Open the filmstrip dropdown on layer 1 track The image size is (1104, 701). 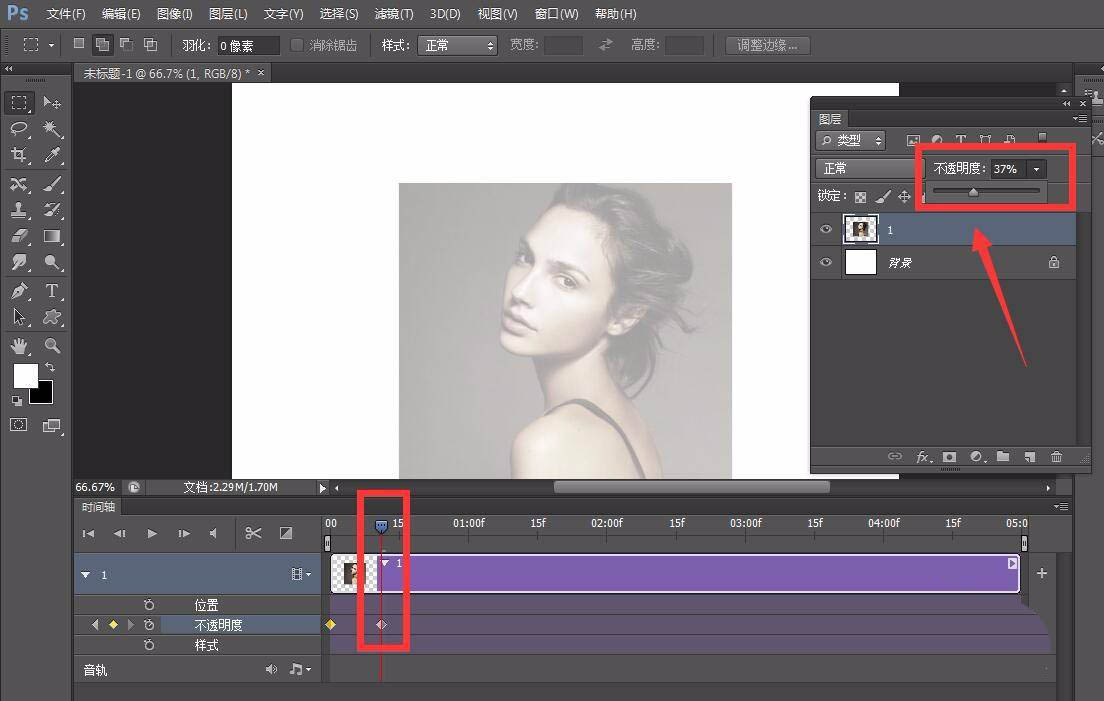click(301, 574)
